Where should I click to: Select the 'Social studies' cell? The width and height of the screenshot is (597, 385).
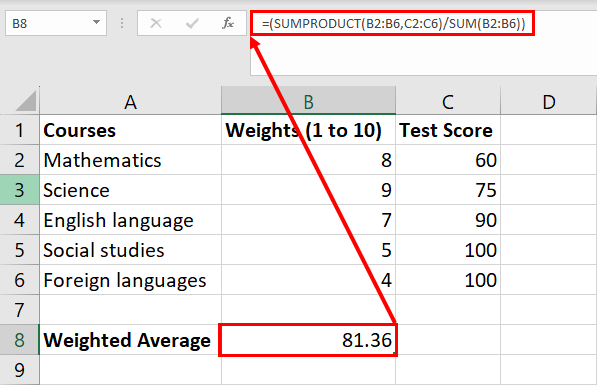130,250
